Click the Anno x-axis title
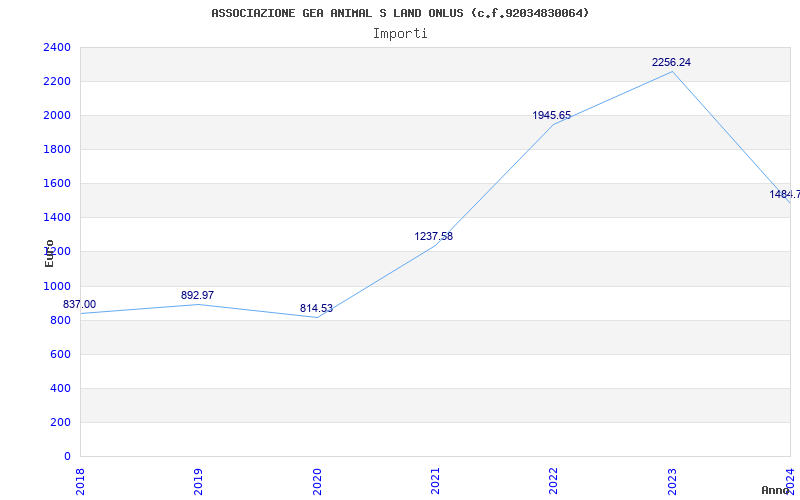 [775, 490]
